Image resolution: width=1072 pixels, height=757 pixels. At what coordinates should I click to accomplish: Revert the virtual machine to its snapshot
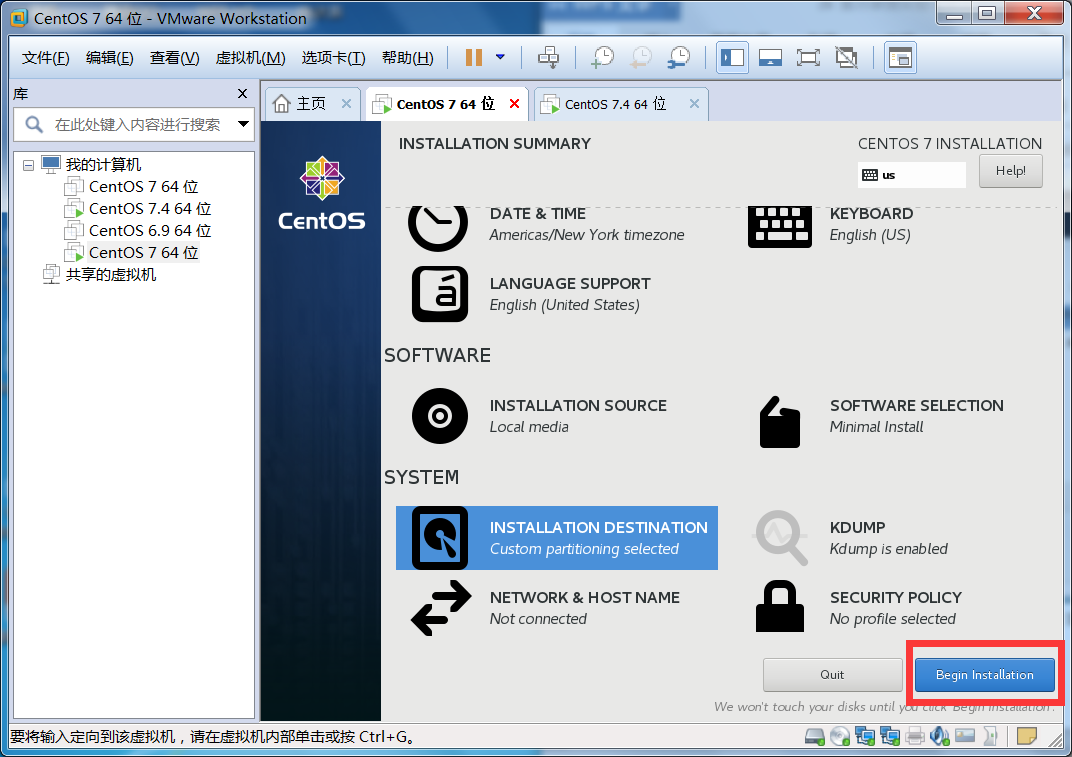(x=641, y=57)
